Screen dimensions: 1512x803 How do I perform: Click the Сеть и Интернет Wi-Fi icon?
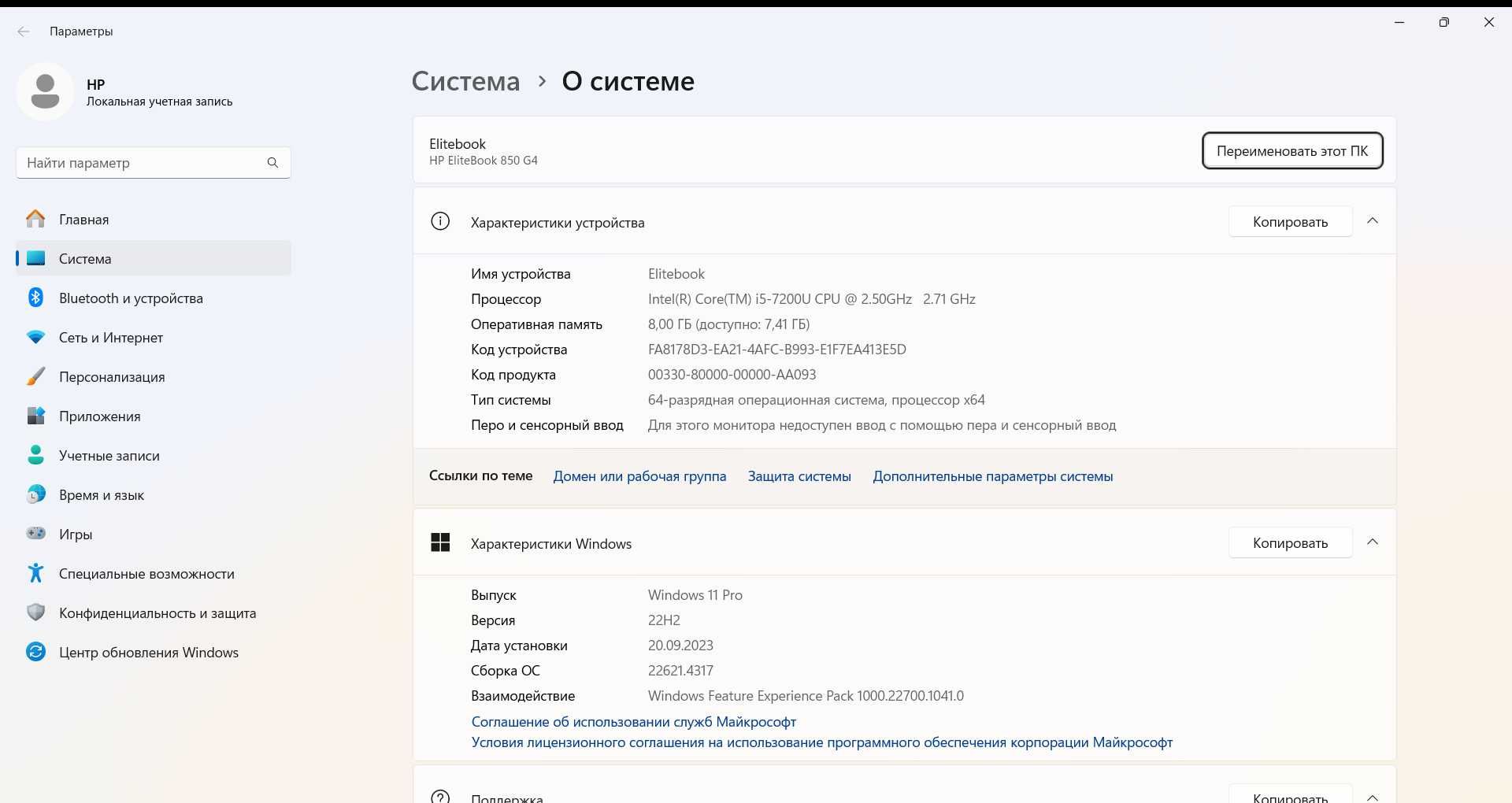coord(35,337)
